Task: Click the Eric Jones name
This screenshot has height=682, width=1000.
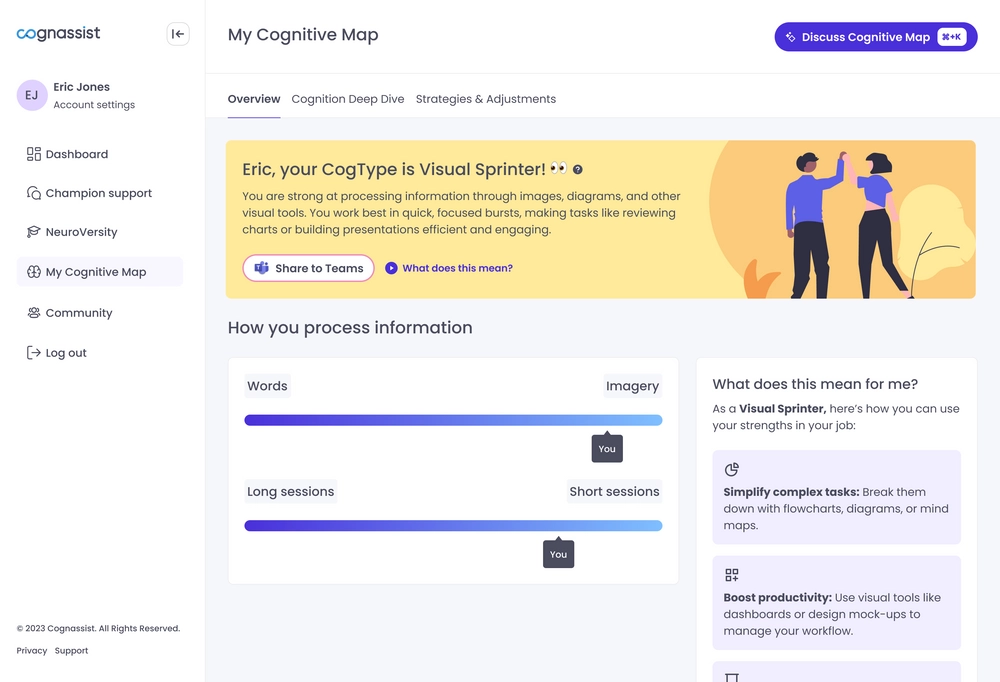Action: (82, 87)
